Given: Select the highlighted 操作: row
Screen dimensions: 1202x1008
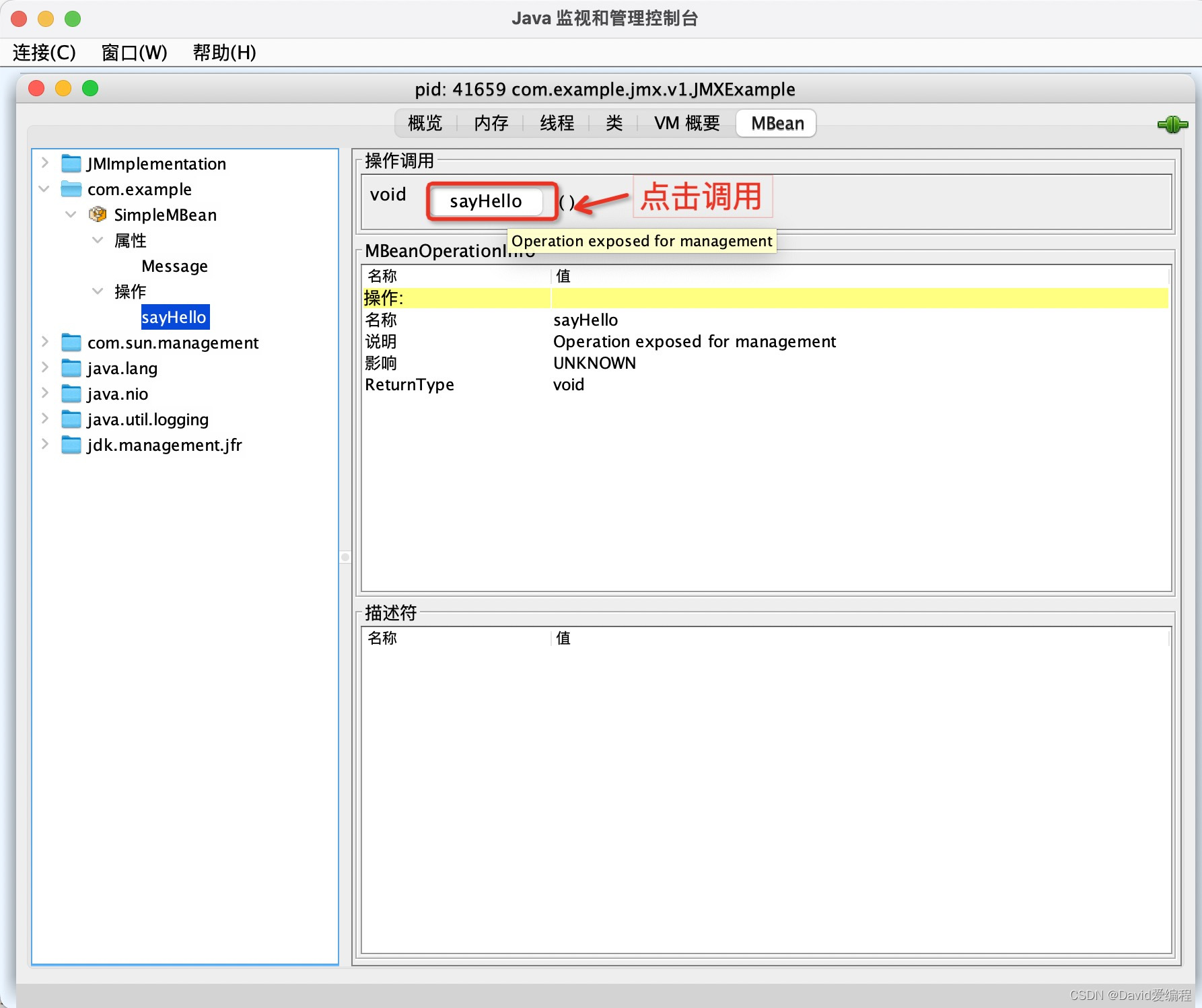Looking at the screenshot, I should (766, 298).
